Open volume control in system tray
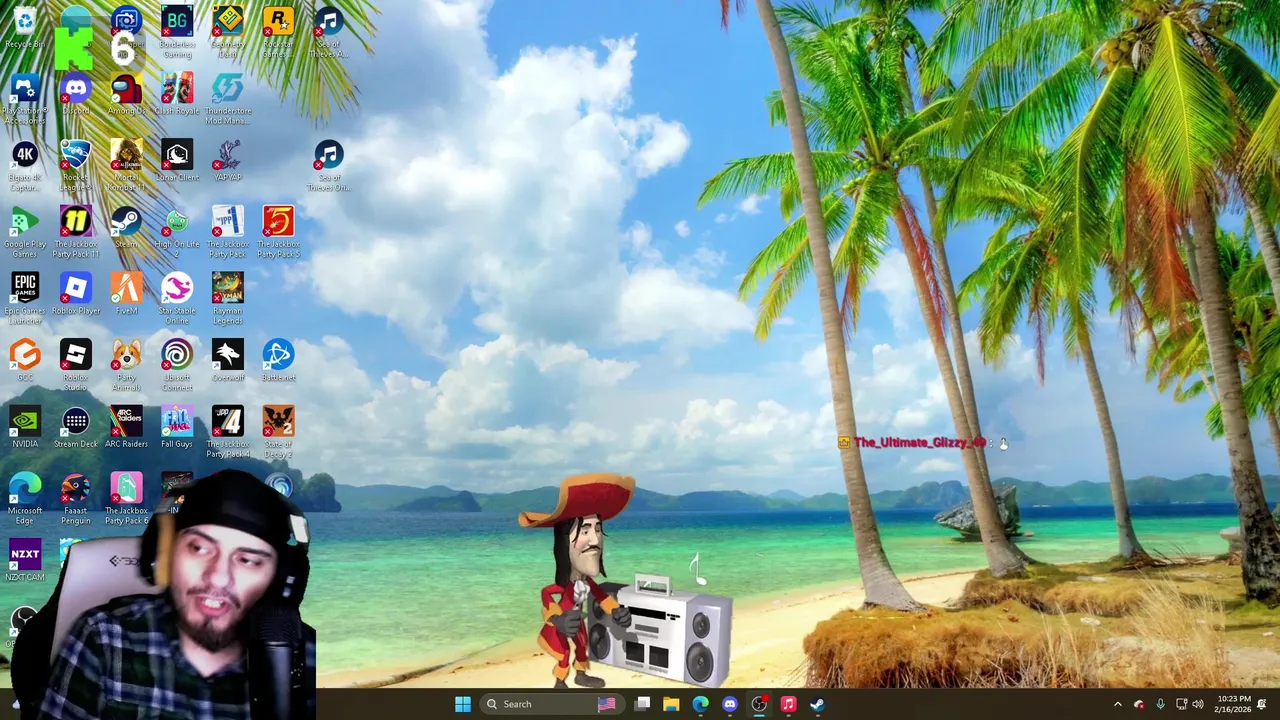The image size is (1280, 720). (1198, 704)
